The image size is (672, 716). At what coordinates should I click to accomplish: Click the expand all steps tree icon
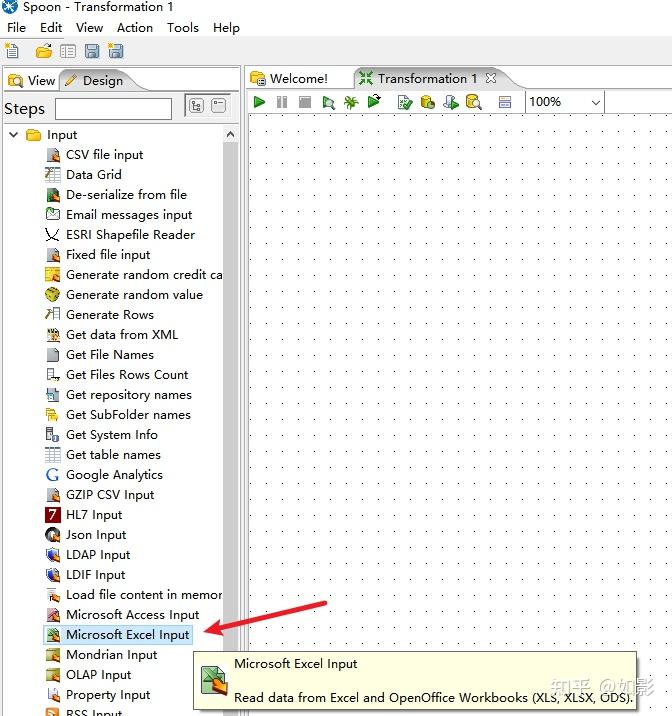click(196, 106)
